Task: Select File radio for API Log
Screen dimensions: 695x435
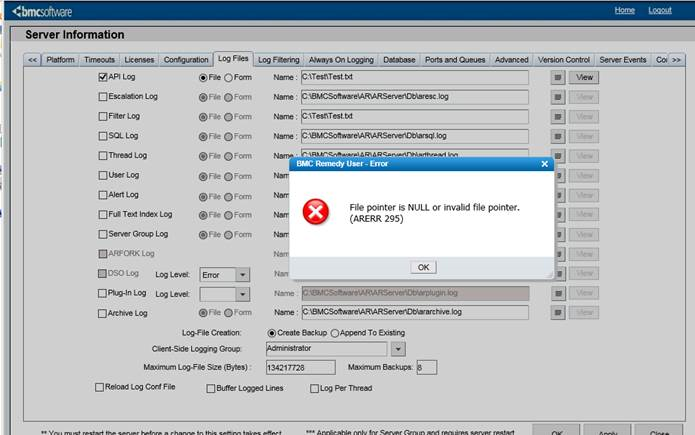Action: point(203,78)
